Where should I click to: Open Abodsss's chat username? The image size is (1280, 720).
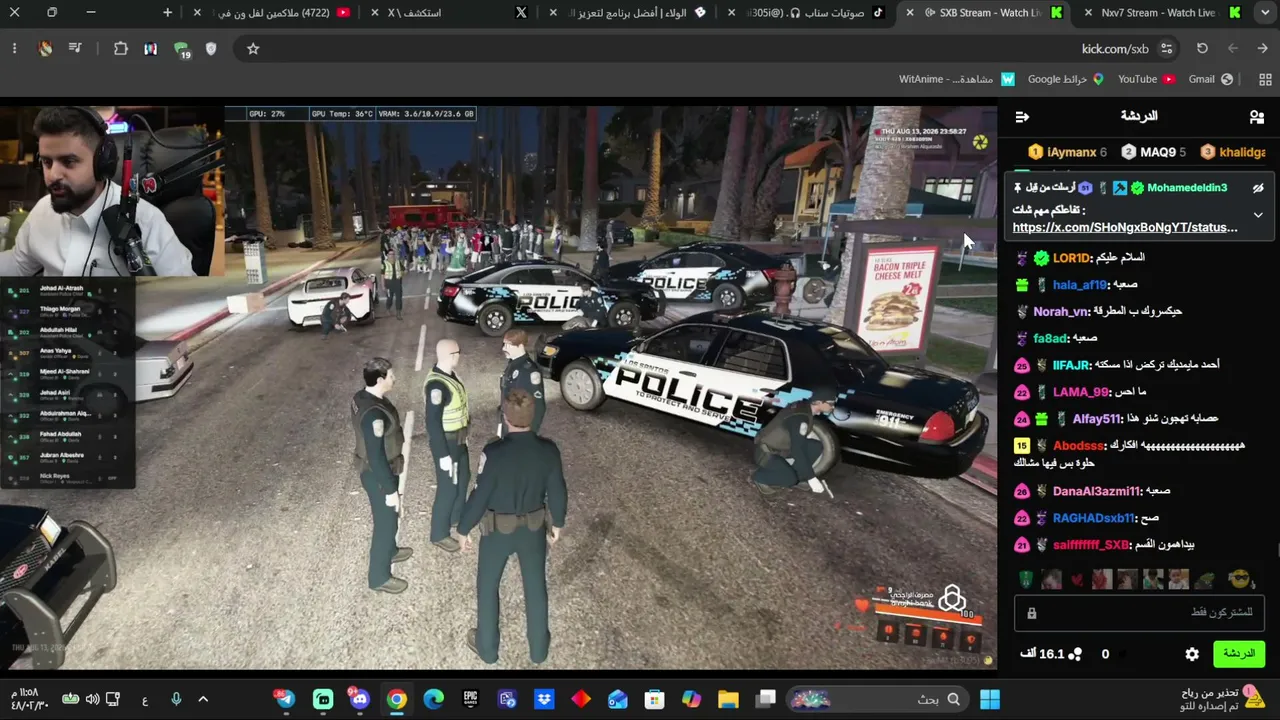1078,446
